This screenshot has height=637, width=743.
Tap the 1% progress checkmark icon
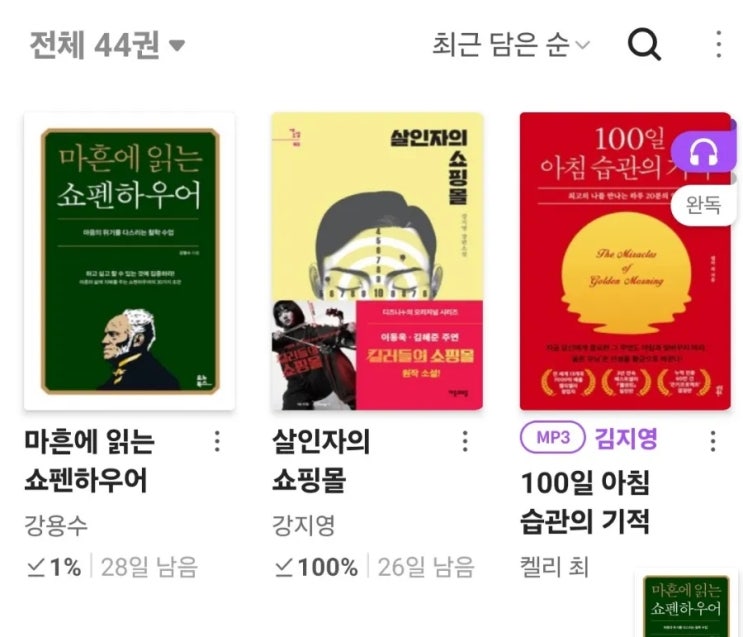point(36,567)
